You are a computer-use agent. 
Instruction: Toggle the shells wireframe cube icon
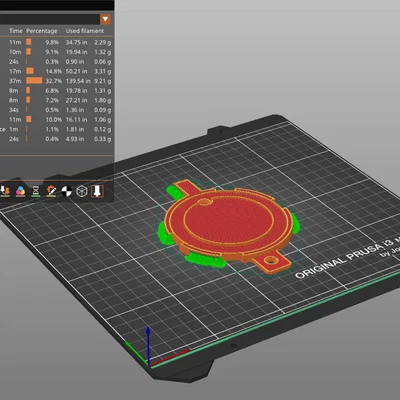tap(82, 191)
